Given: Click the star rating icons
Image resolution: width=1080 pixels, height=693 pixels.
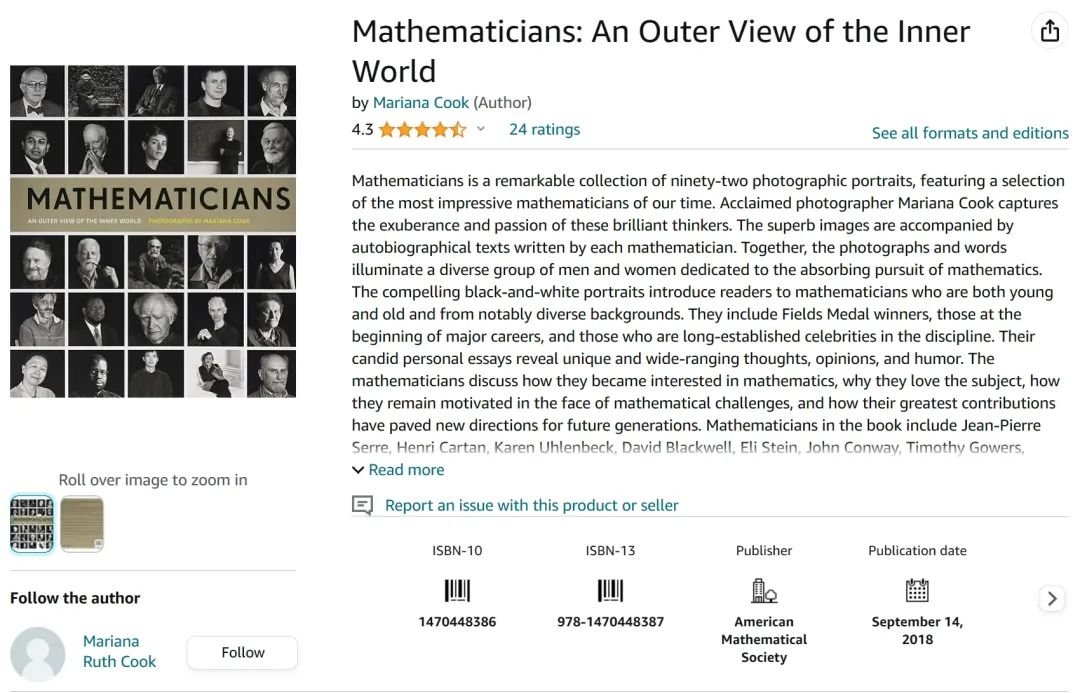Looking at the screenshot, I should (x=422, y=130).
